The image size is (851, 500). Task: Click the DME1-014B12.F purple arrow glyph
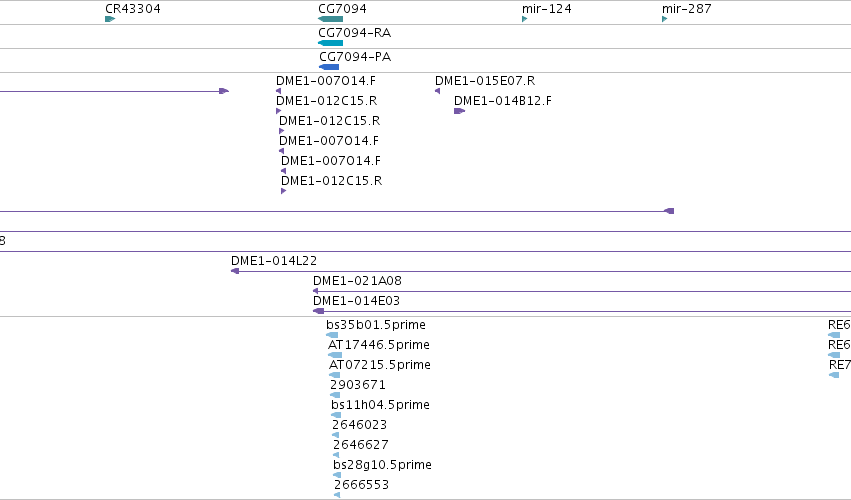pyautogui.click(x=460, y=111)
